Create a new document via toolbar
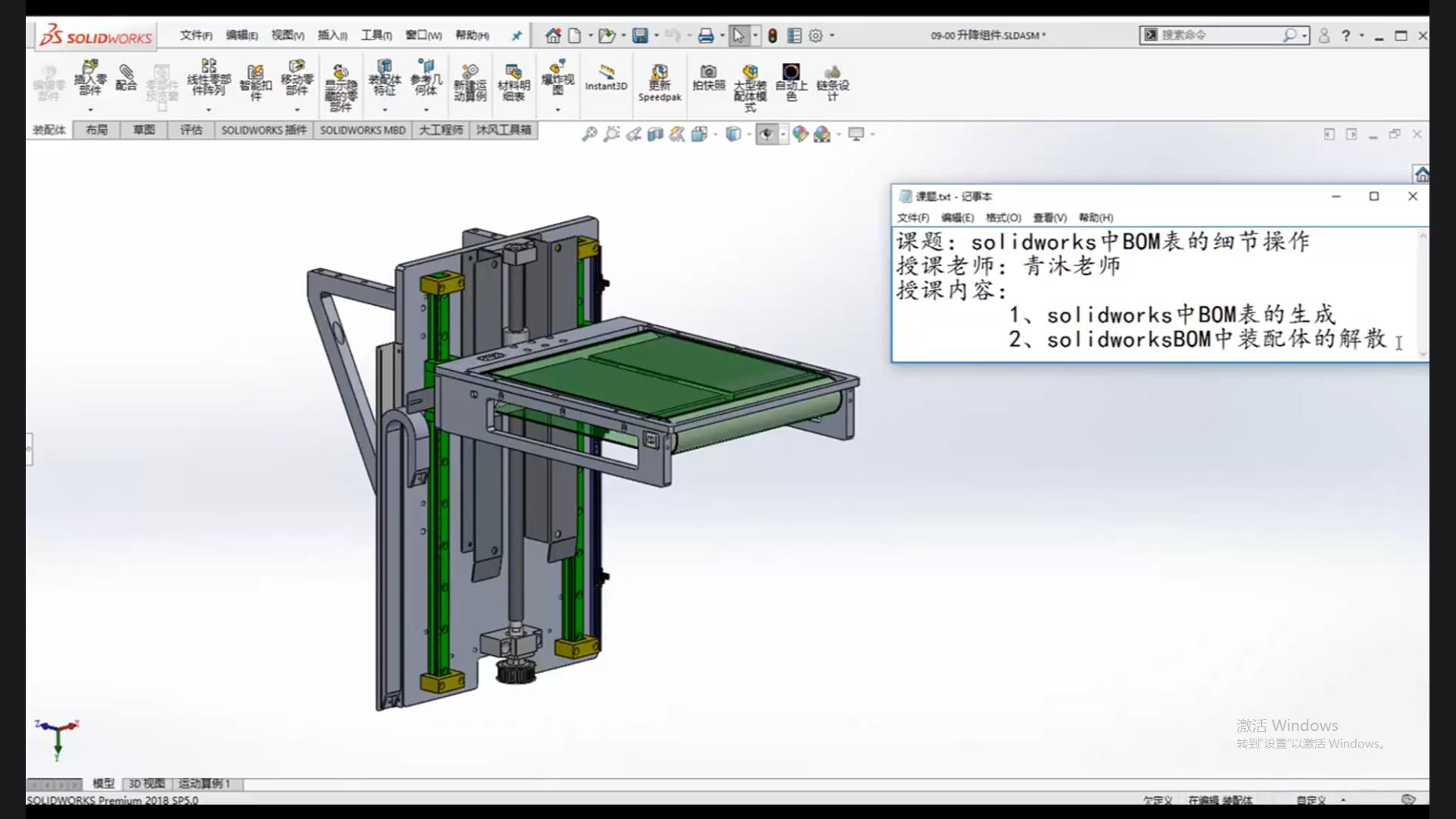Screen dimensions: 1456x819 [x=575, y=36]
